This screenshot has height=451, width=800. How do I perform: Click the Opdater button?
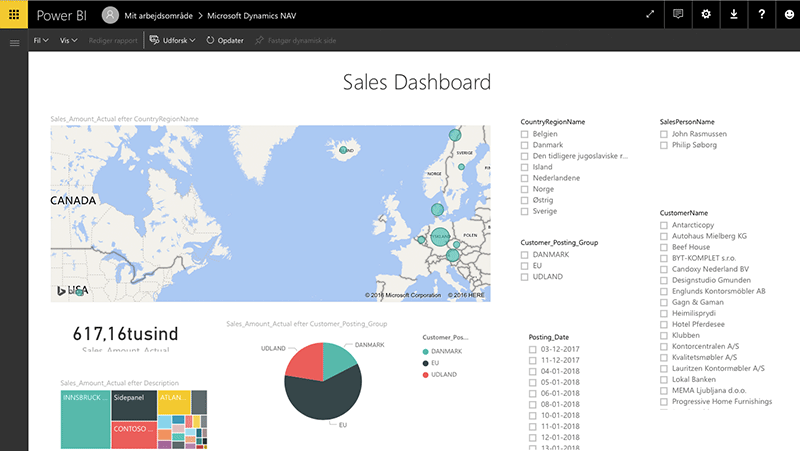[x=225, y=40]
